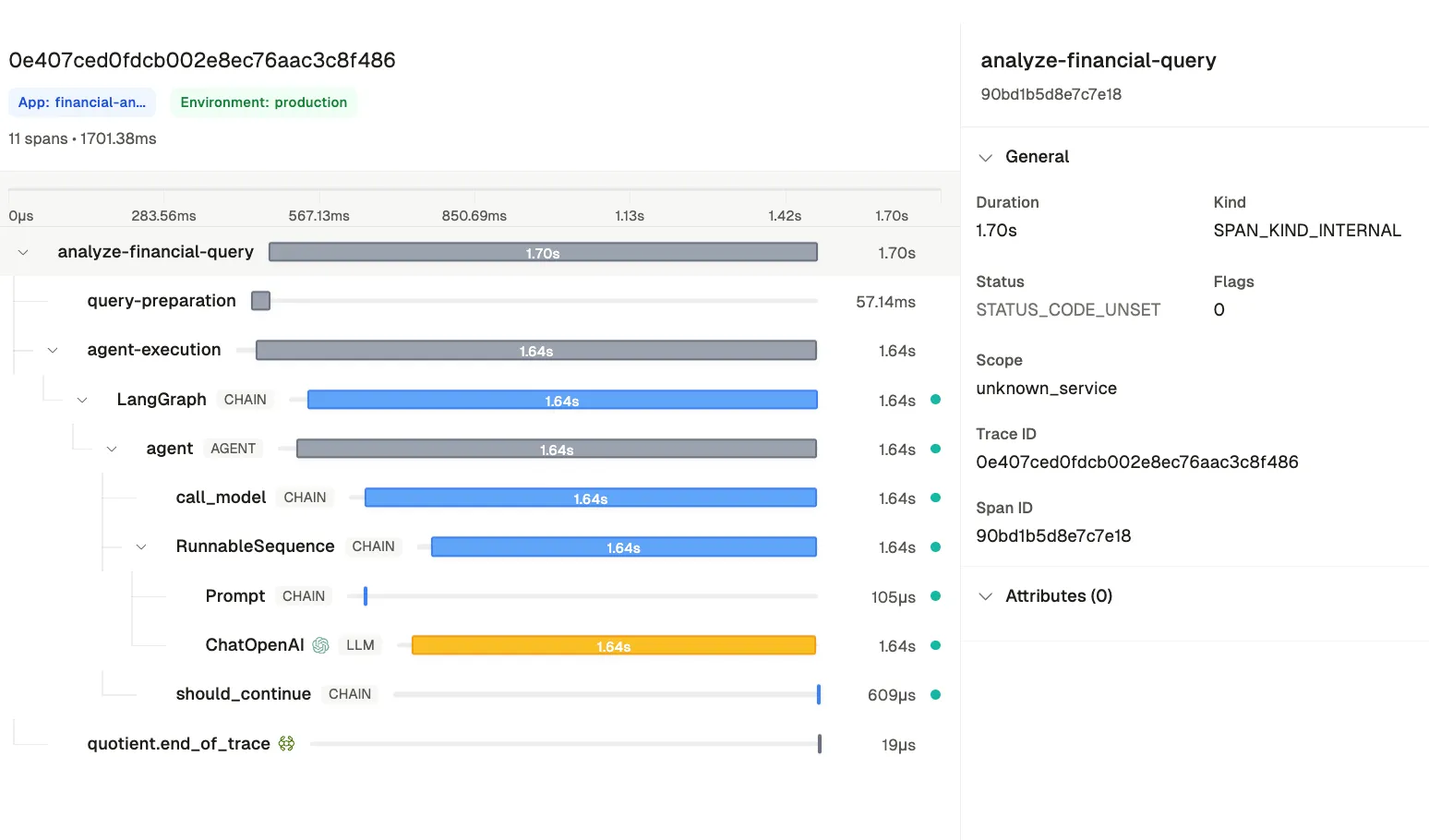This screenshot has width=1429, height=840.
Task: Click the blue RunnableSequence duration bar
Action: 624,546
